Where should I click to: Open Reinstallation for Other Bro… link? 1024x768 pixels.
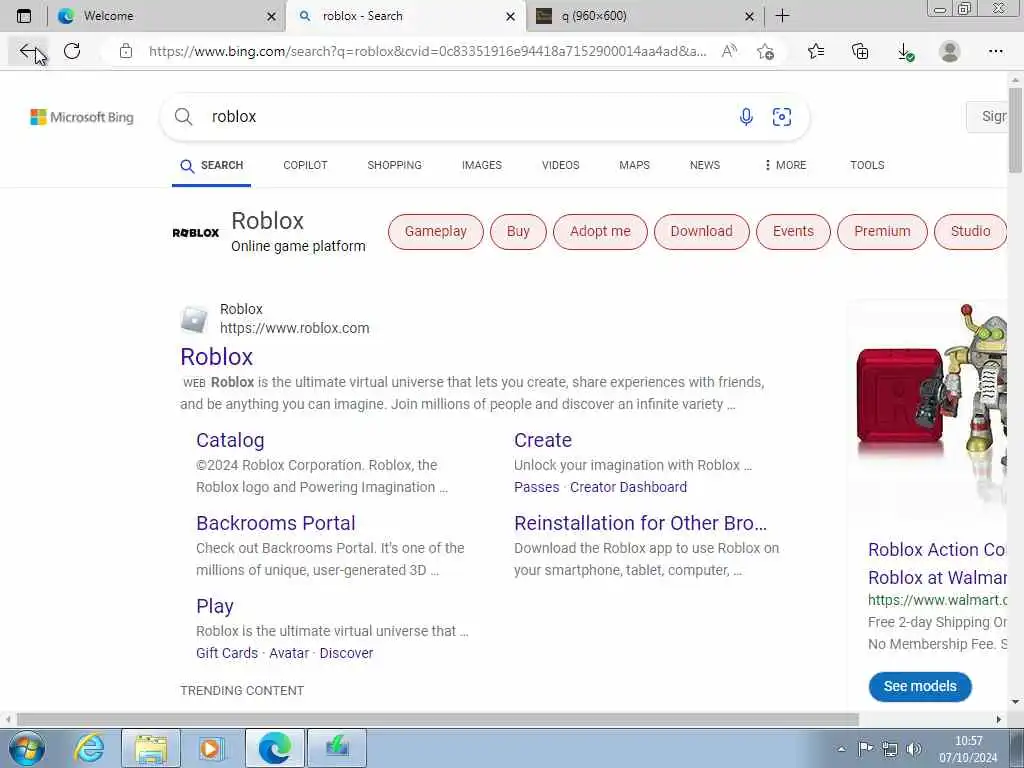pyautogui.click(x=641, y=523)
